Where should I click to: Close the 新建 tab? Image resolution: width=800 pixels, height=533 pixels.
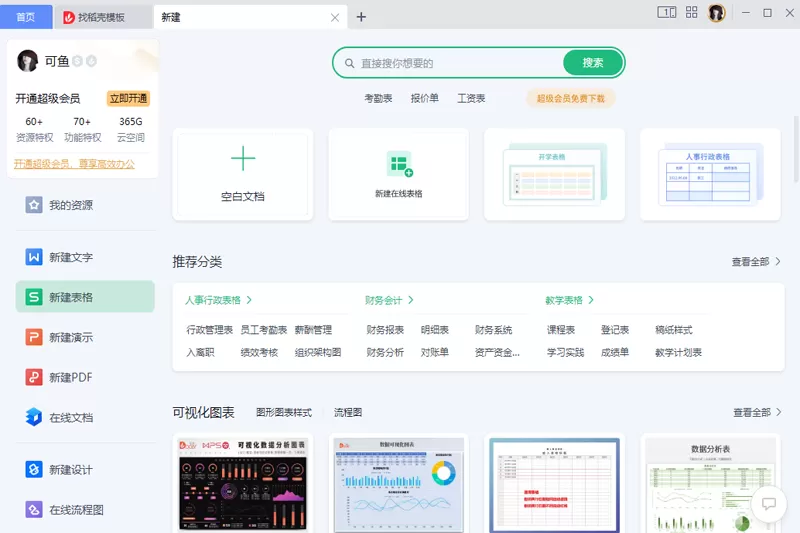(x=335, y=18)
